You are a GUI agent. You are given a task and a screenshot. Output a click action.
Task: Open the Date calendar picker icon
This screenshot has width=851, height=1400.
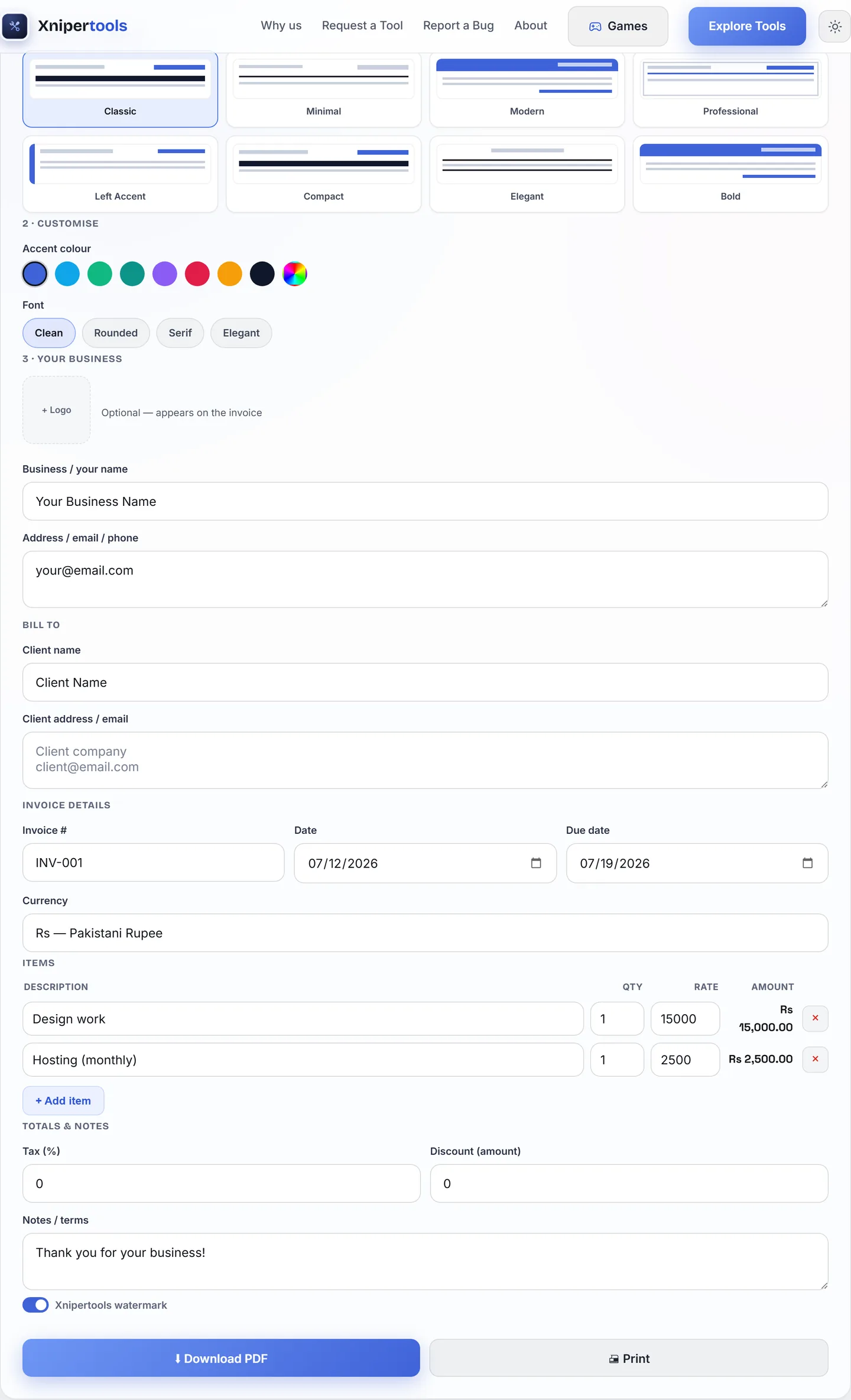tap(536, 863)
